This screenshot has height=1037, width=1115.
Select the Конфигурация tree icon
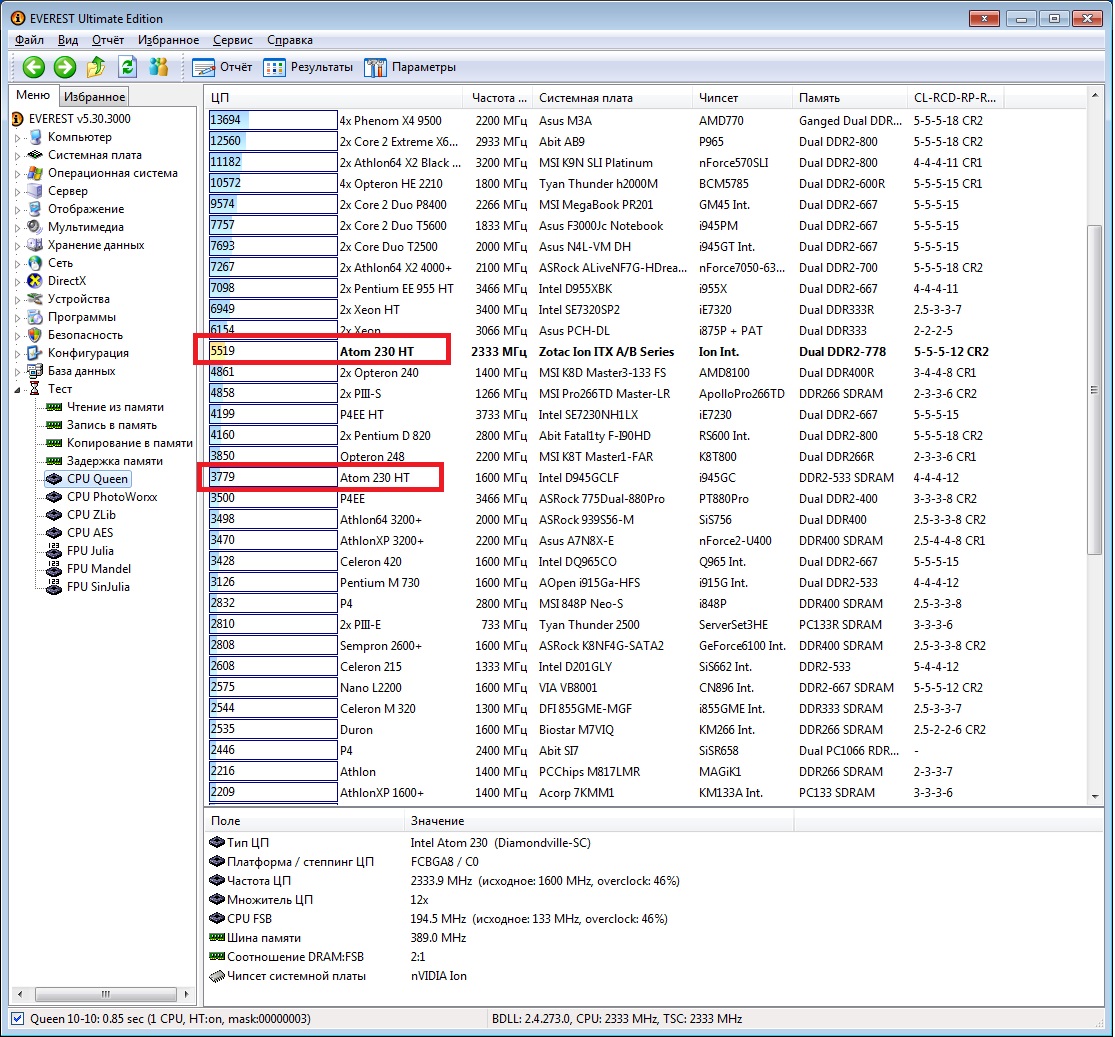(35, 353)
